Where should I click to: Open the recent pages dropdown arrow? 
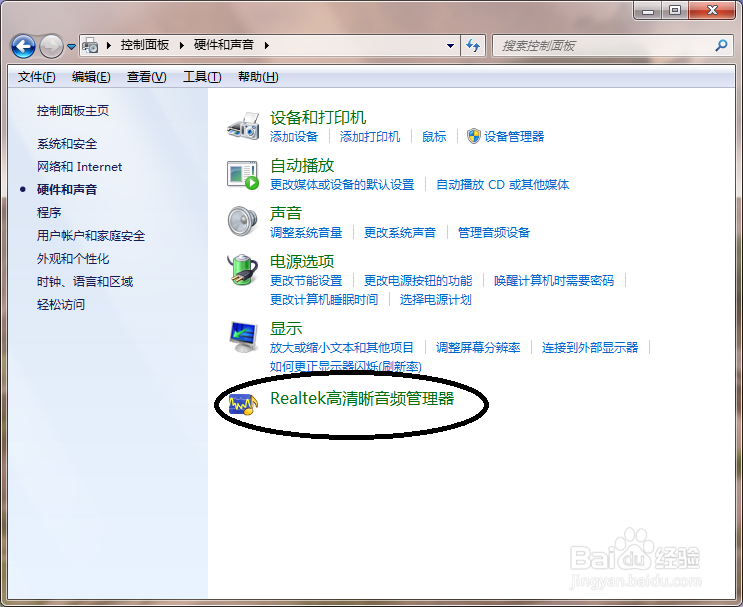[71, 46]
